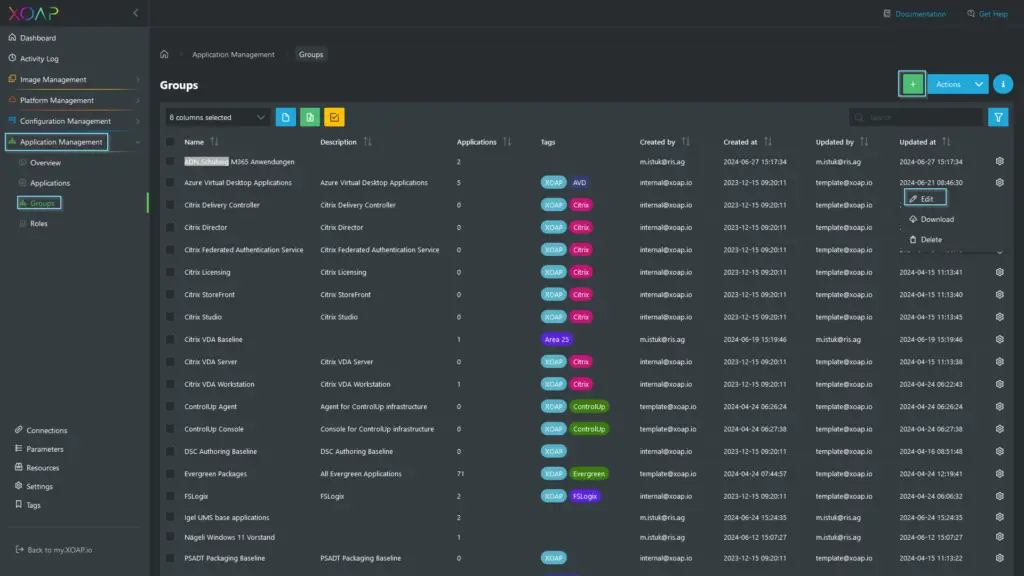Toggle the select-all header checkbox
Image resolution: width=1024 pixels, height=576 pixels.
coord(170,142)
